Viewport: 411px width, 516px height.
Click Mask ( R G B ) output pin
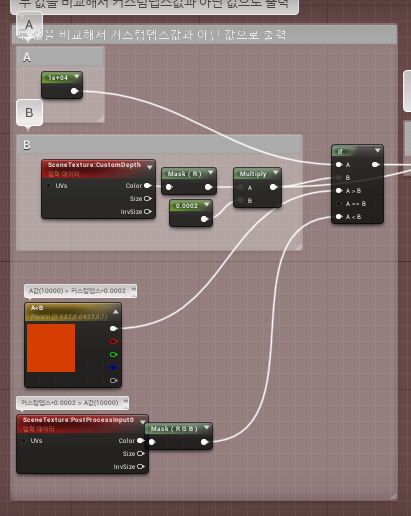(204, 442)
